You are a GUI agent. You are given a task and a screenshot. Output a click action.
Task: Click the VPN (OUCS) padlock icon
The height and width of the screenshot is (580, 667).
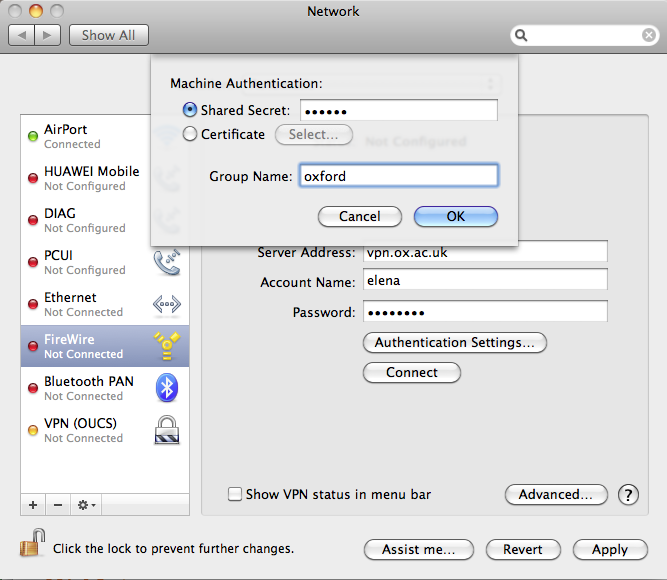point(167,430)
